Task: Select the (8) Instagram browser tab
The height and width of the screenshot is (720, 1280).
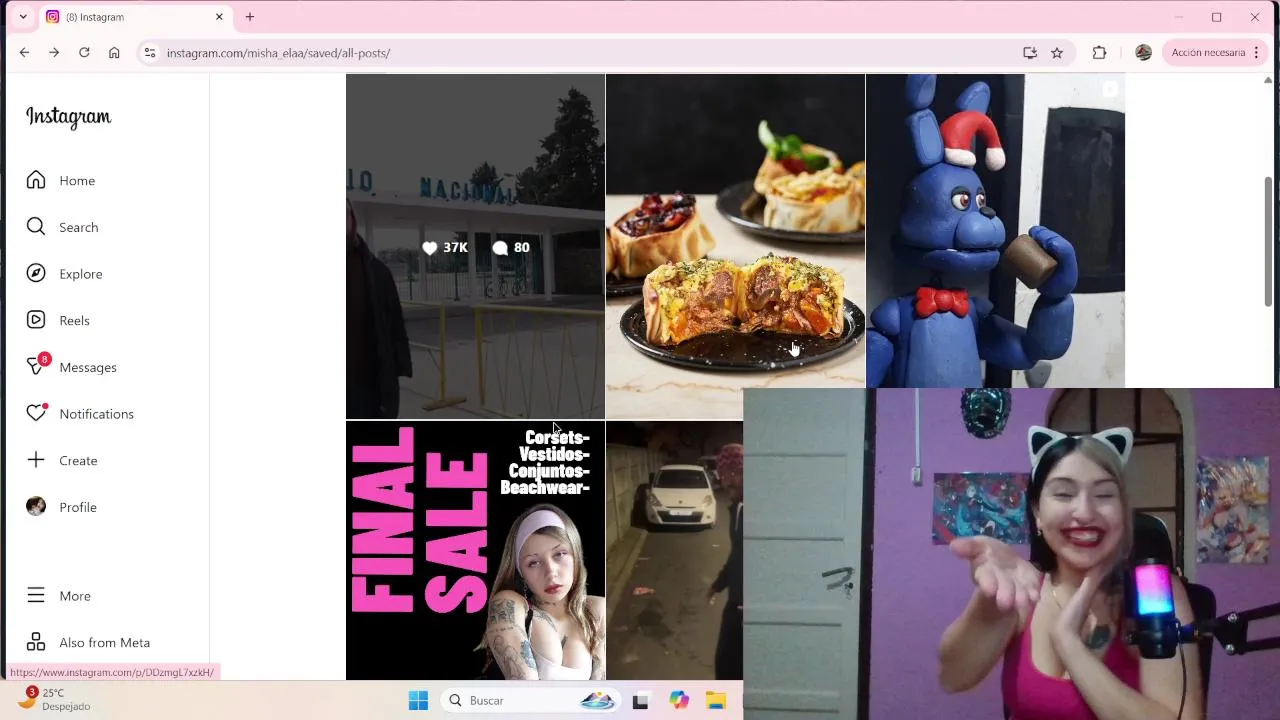Action: tap(135, 17)
